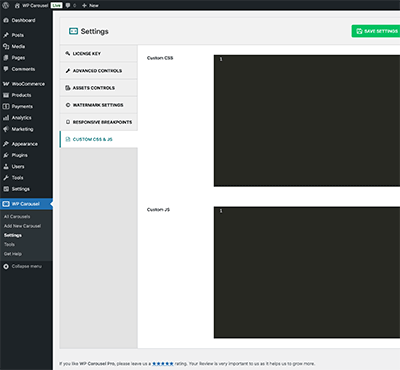Click the Live status badge in admin bar
The image size is (400, 370).
coord(57,5)
